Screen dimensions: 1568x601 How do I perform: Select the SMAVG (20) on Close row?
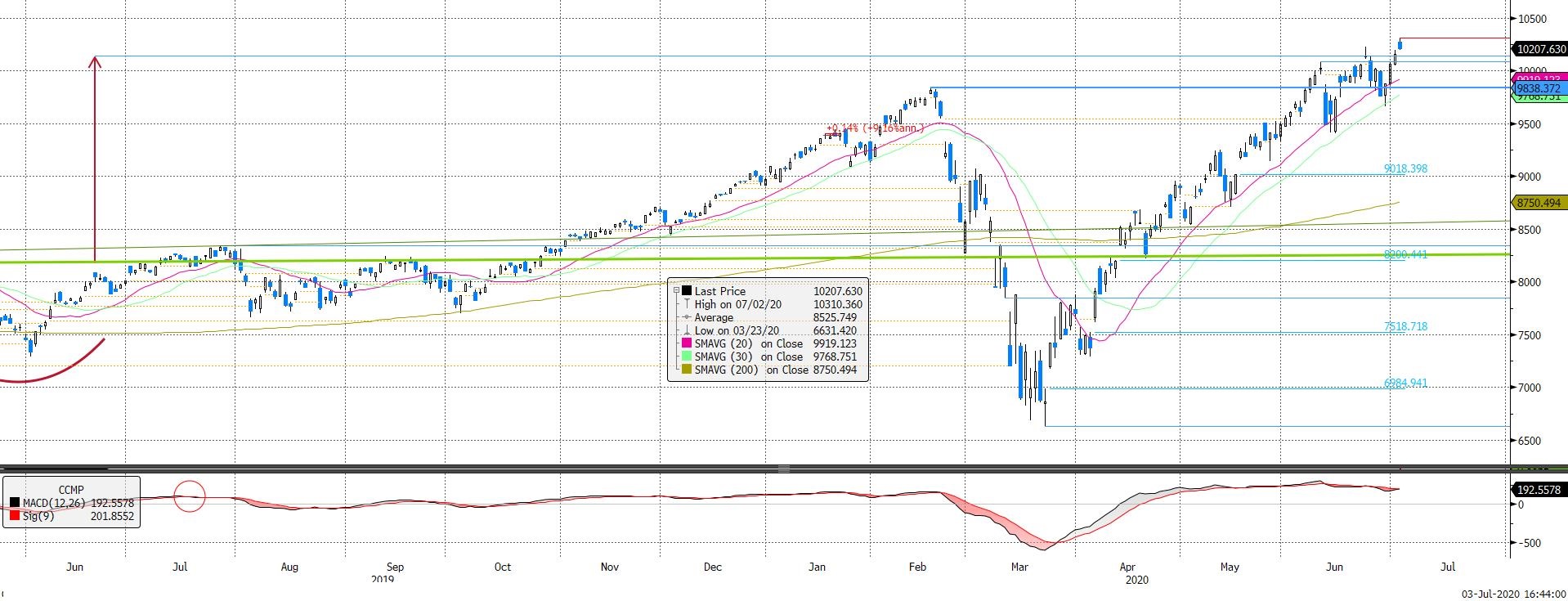pyautogui.click(x=768, y=343)
